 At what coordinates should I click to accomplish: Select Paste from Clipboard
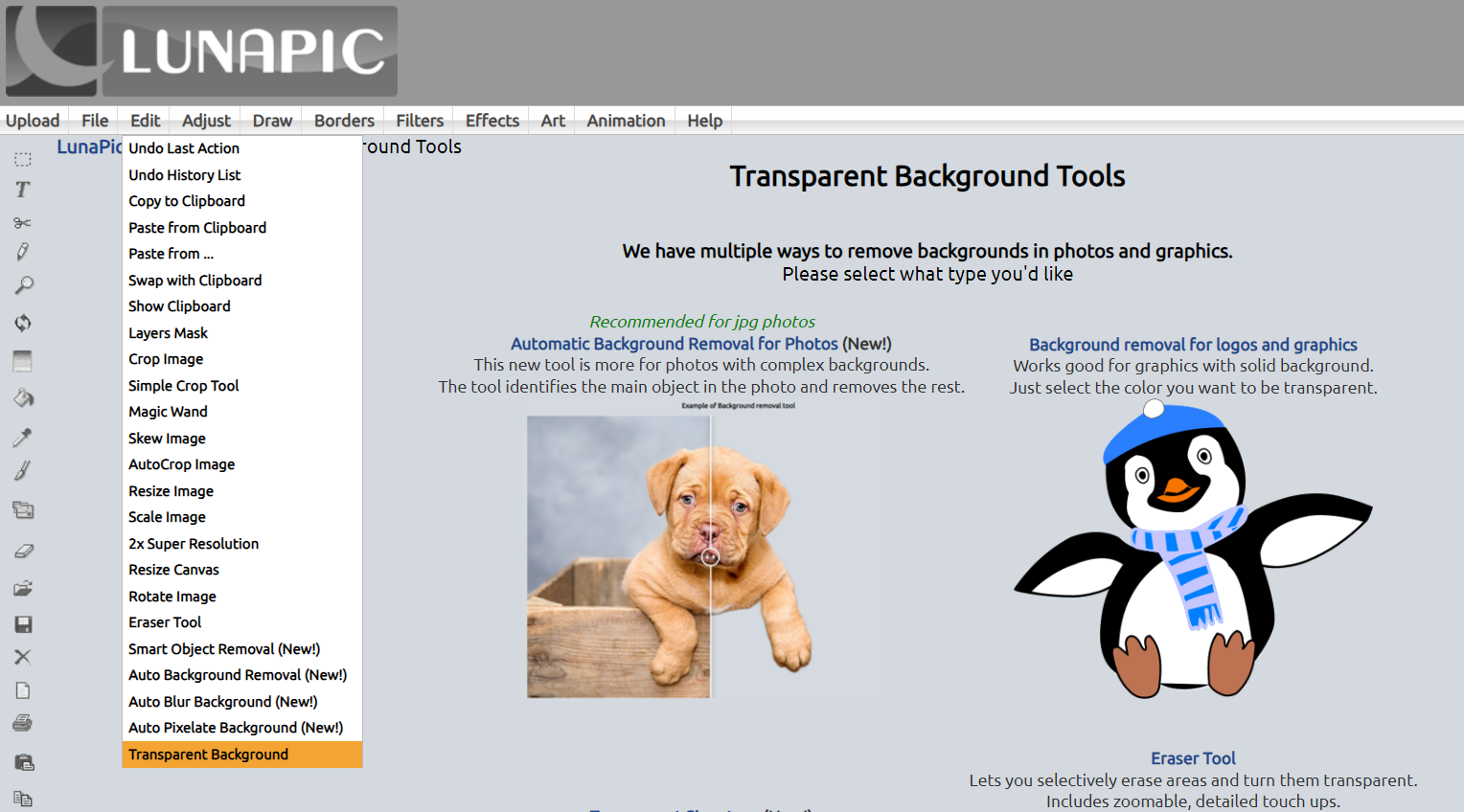242,228
